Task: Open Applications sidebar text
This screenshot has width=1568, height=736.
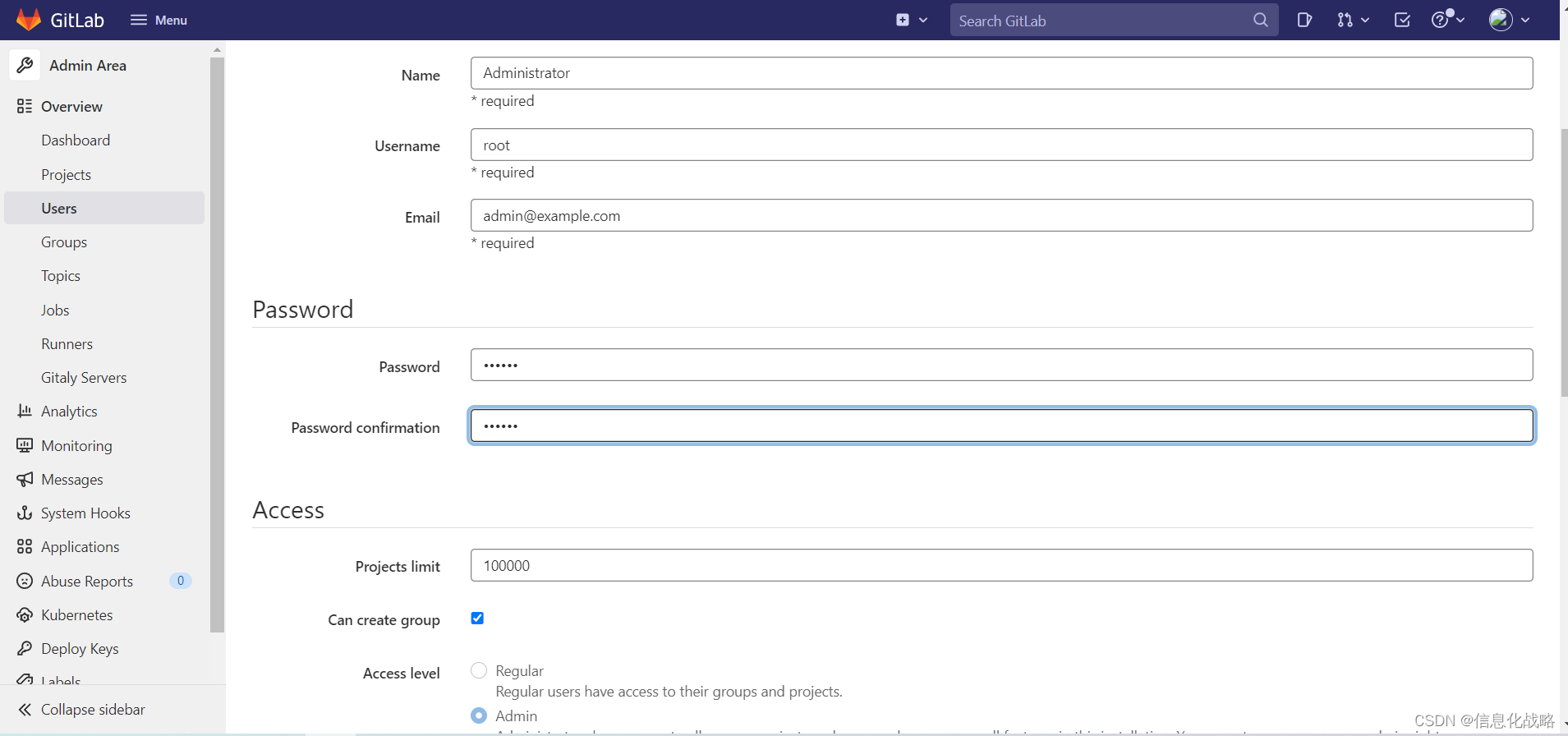Action: tap(80, 547)
